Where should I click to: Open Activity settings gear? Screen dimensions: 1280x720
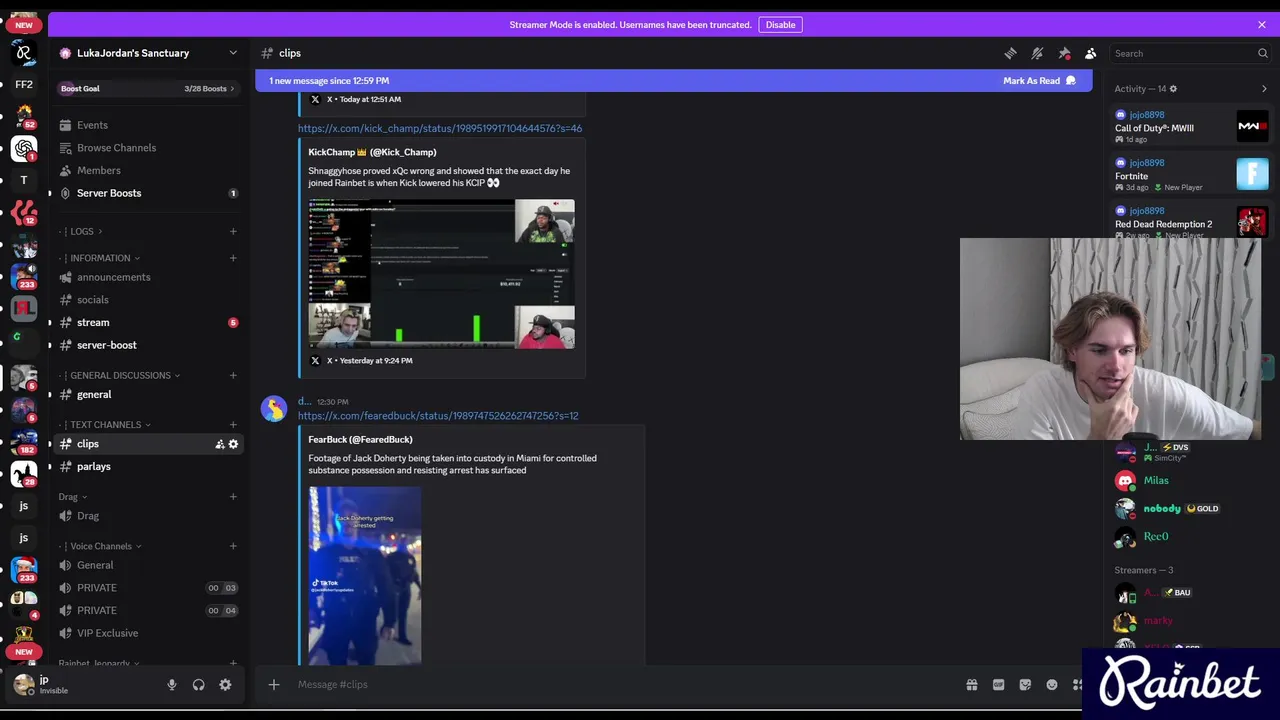(x=1173, y=89)
